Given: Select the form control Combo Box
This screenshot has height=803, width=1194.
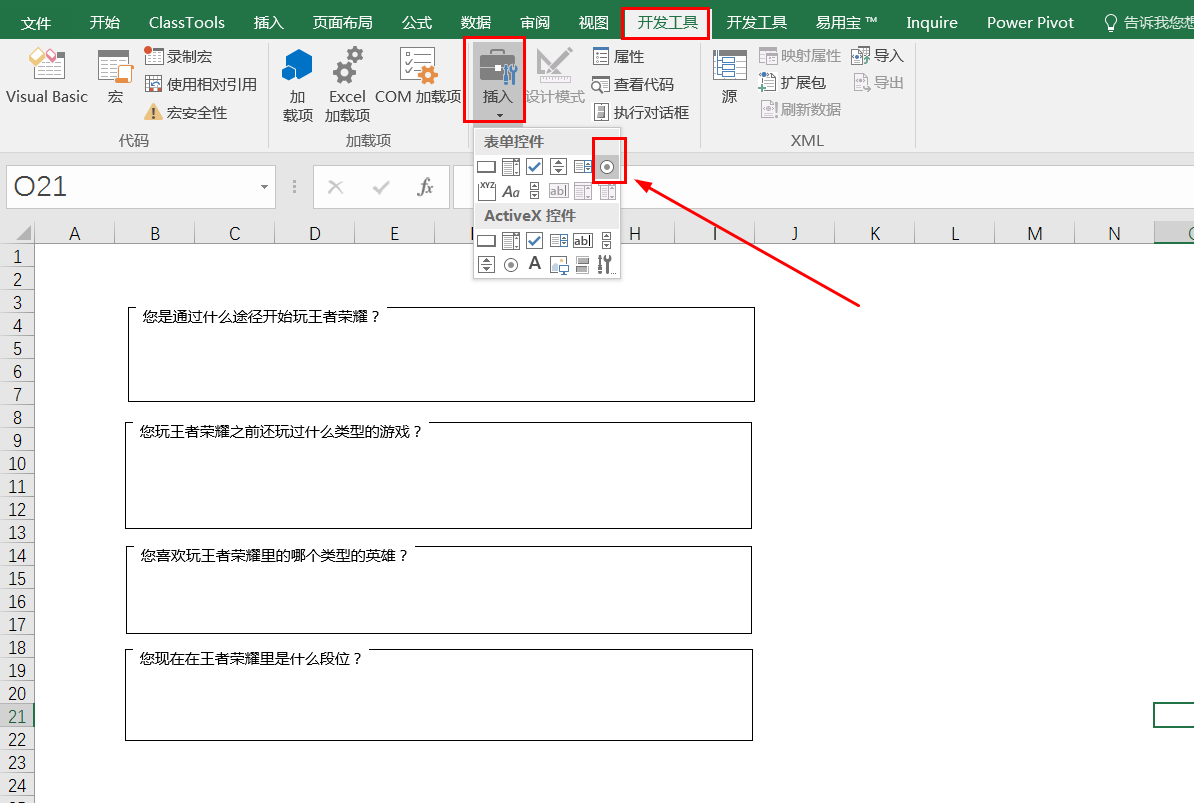Looking at the screenshot, I should (510, 167).
